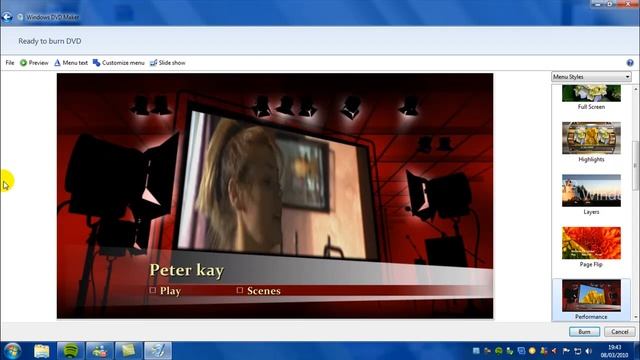Open Spotify from the taskbar
Image resolution: width=640 pixels, height=360 pixels.
[x=71, y=351]
